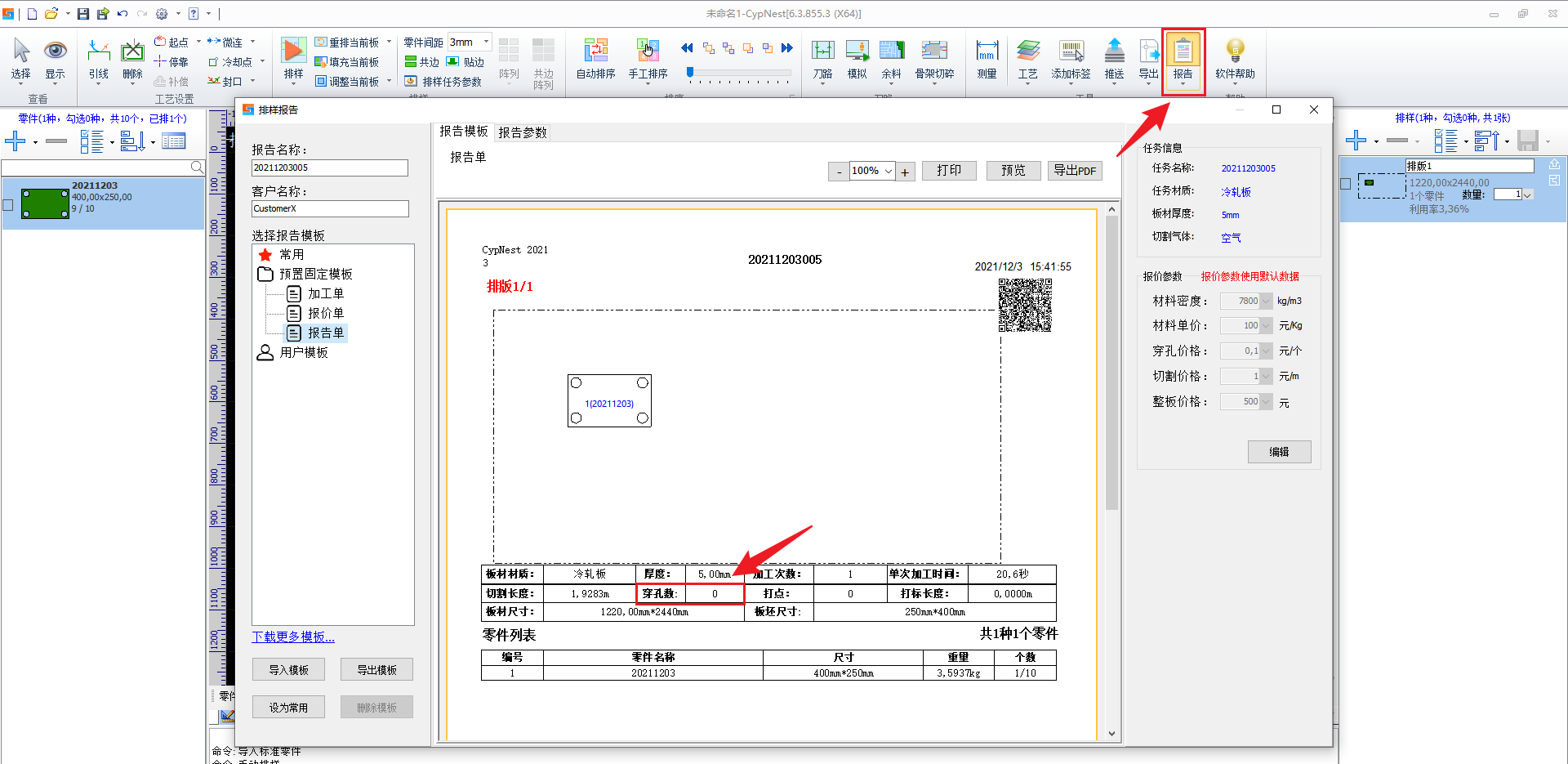Click the zoom in plus button in report
Image resolution: width=1568 pixels, height=764 pixels.
tap(905, 172)
